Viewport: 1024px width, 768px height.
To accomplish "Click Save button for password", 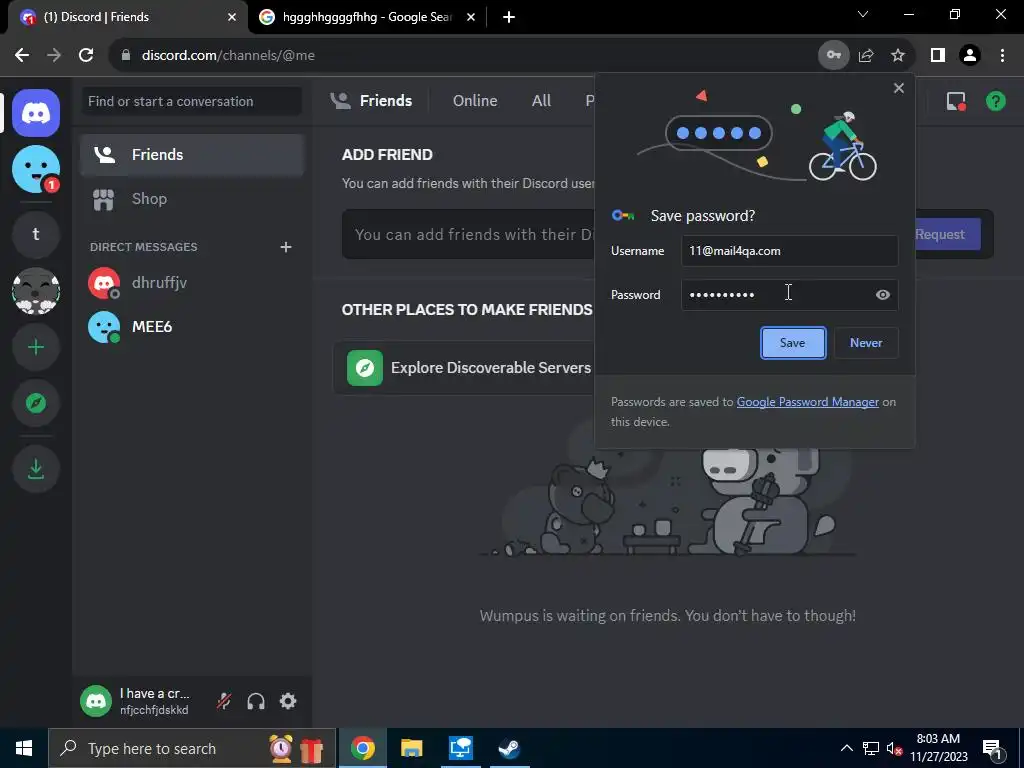I will (x=793, y=343).
